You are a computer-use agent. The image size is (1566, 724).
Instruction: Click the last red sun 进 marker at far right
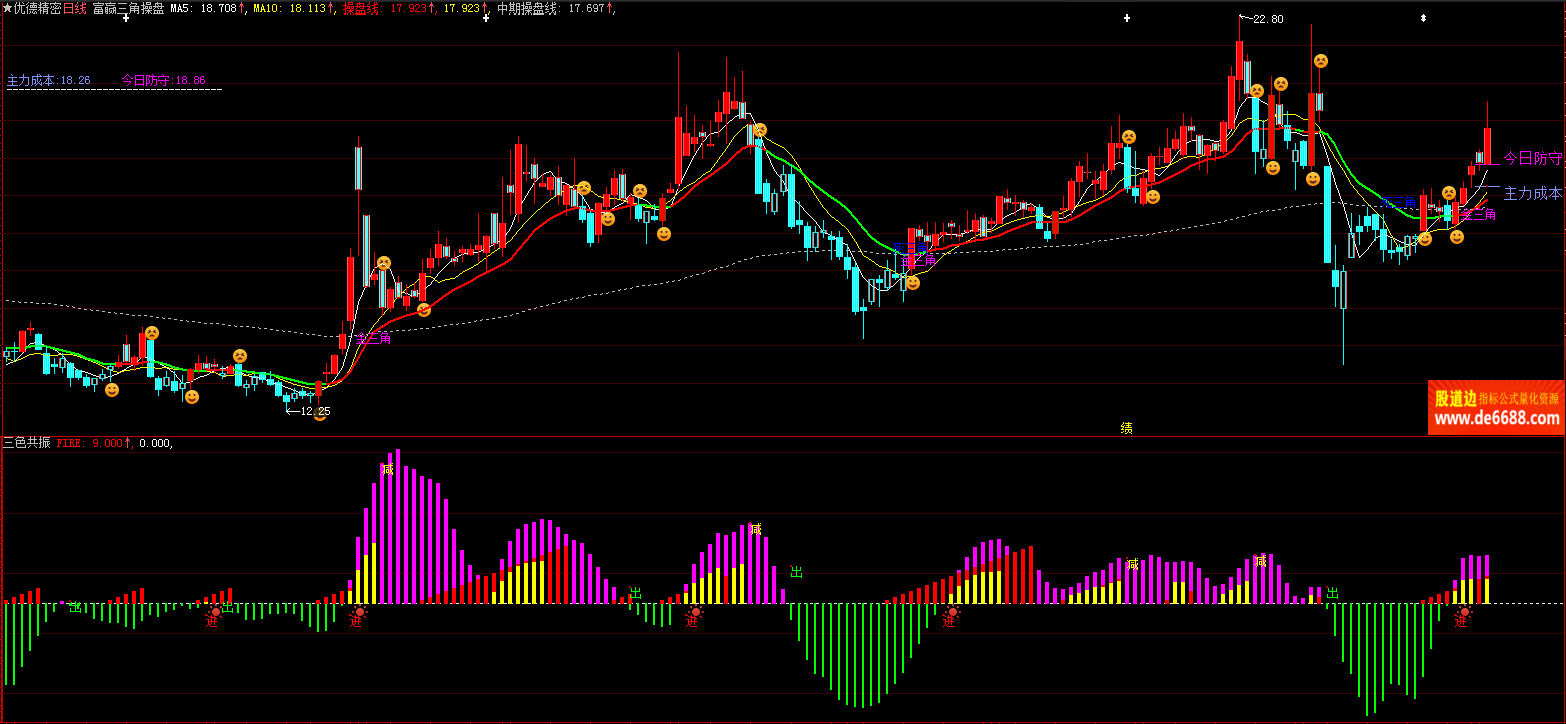click(x=1464, y=613)
